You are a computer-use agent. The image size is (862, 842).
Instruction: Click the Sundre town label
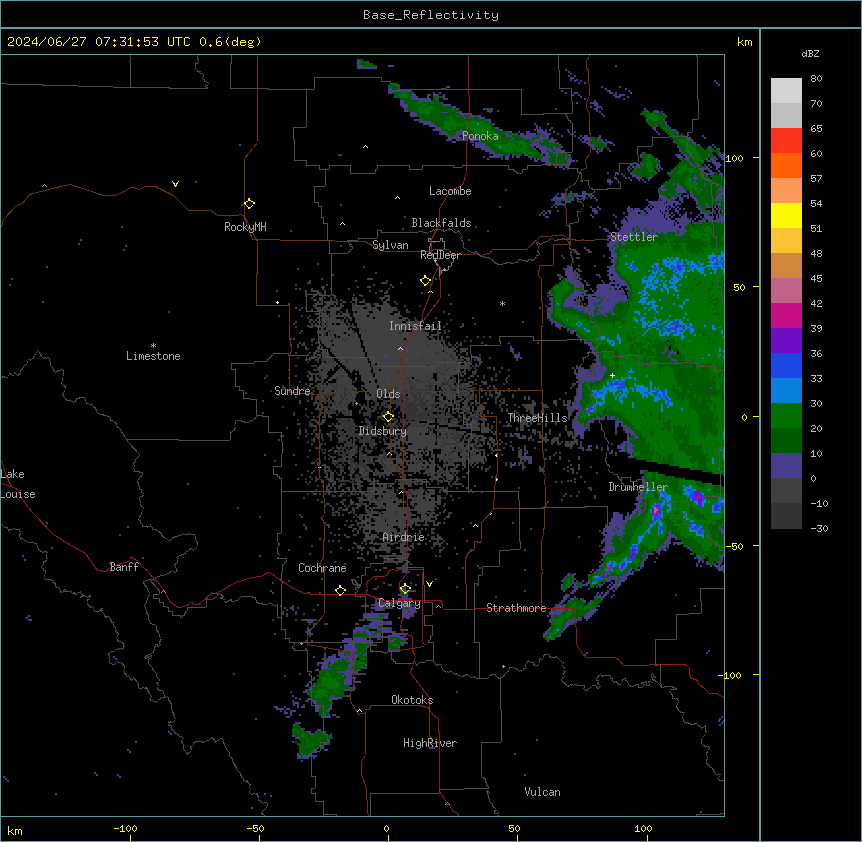(292, 391)
